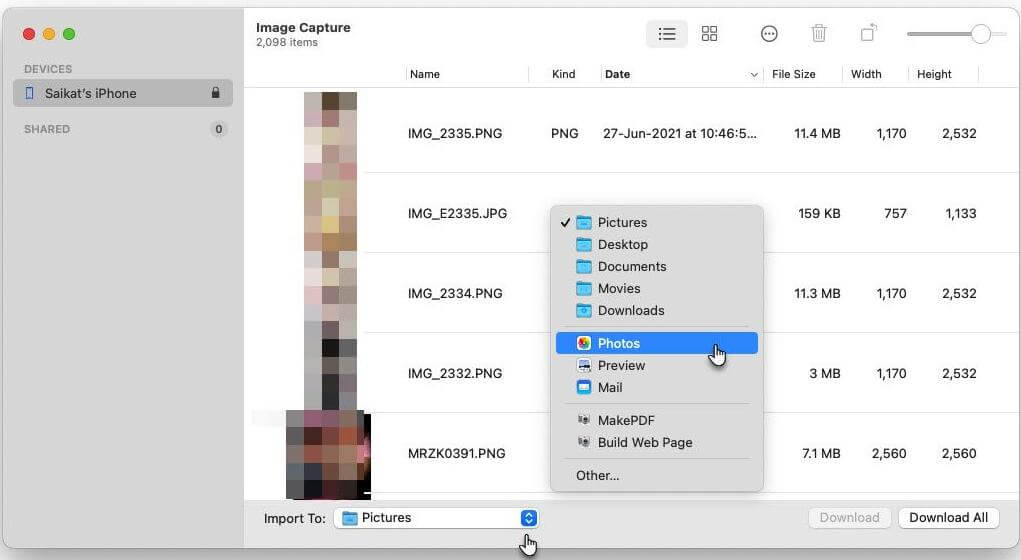This screenshot has width=1021, height=560.
Task: Click the 757 width cell
Action: click(x=895, y=214)
